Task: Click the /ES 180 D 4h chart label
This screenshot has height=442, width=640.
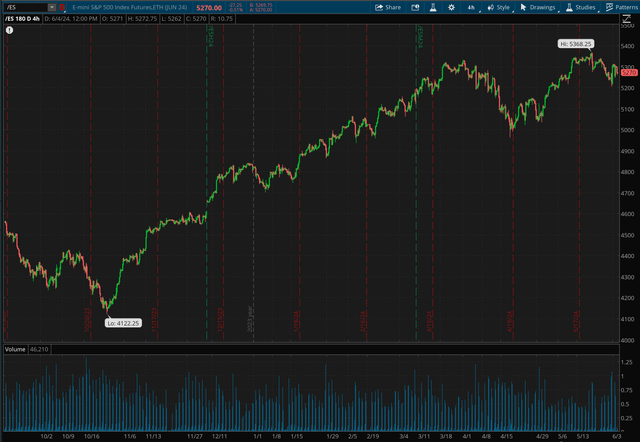Action: pyautogui.click(x=22, y=19)
